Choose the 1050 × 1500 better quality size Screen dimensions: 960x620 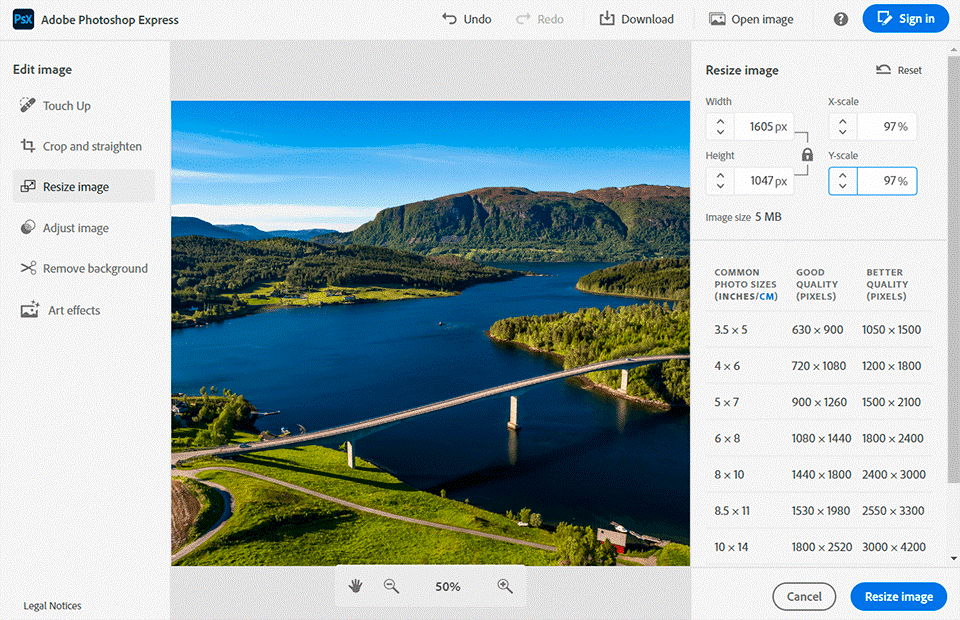click(891, 330)
